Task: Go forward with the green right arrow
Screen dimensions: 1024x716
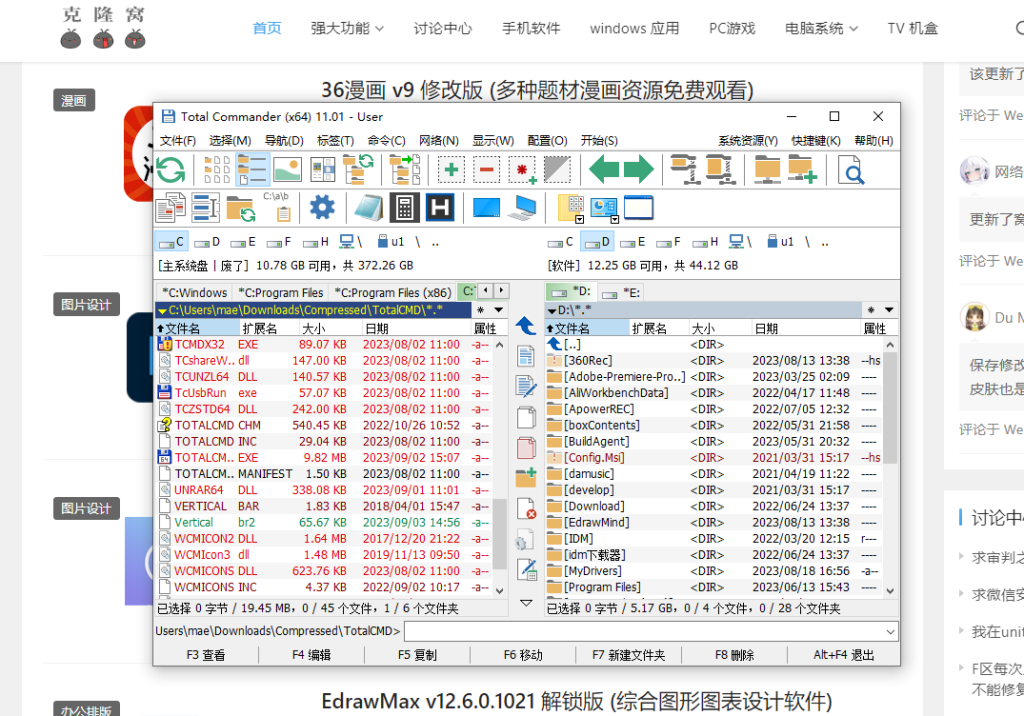Action: [x=638, y=170]
